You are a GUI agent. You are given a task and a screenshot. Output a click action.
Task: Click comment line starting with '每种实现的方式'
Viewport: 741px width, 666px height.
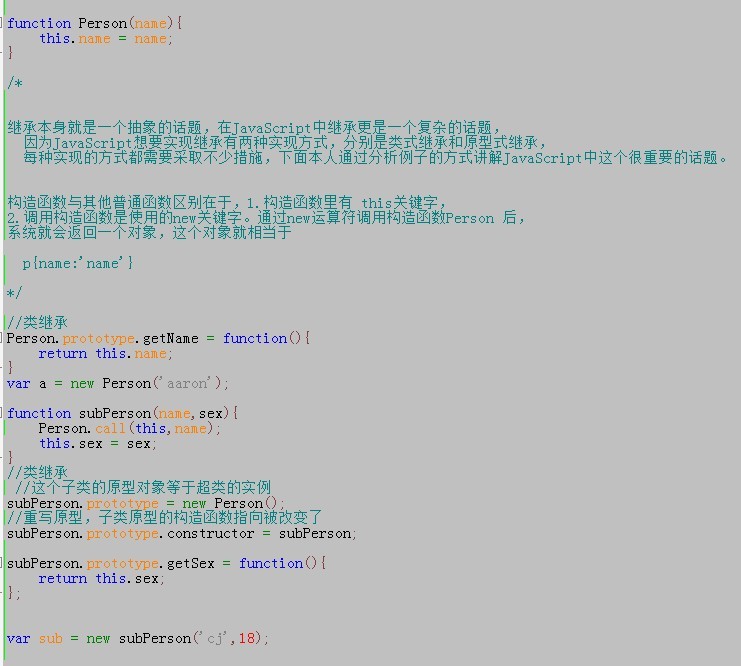tap(376, 157)
